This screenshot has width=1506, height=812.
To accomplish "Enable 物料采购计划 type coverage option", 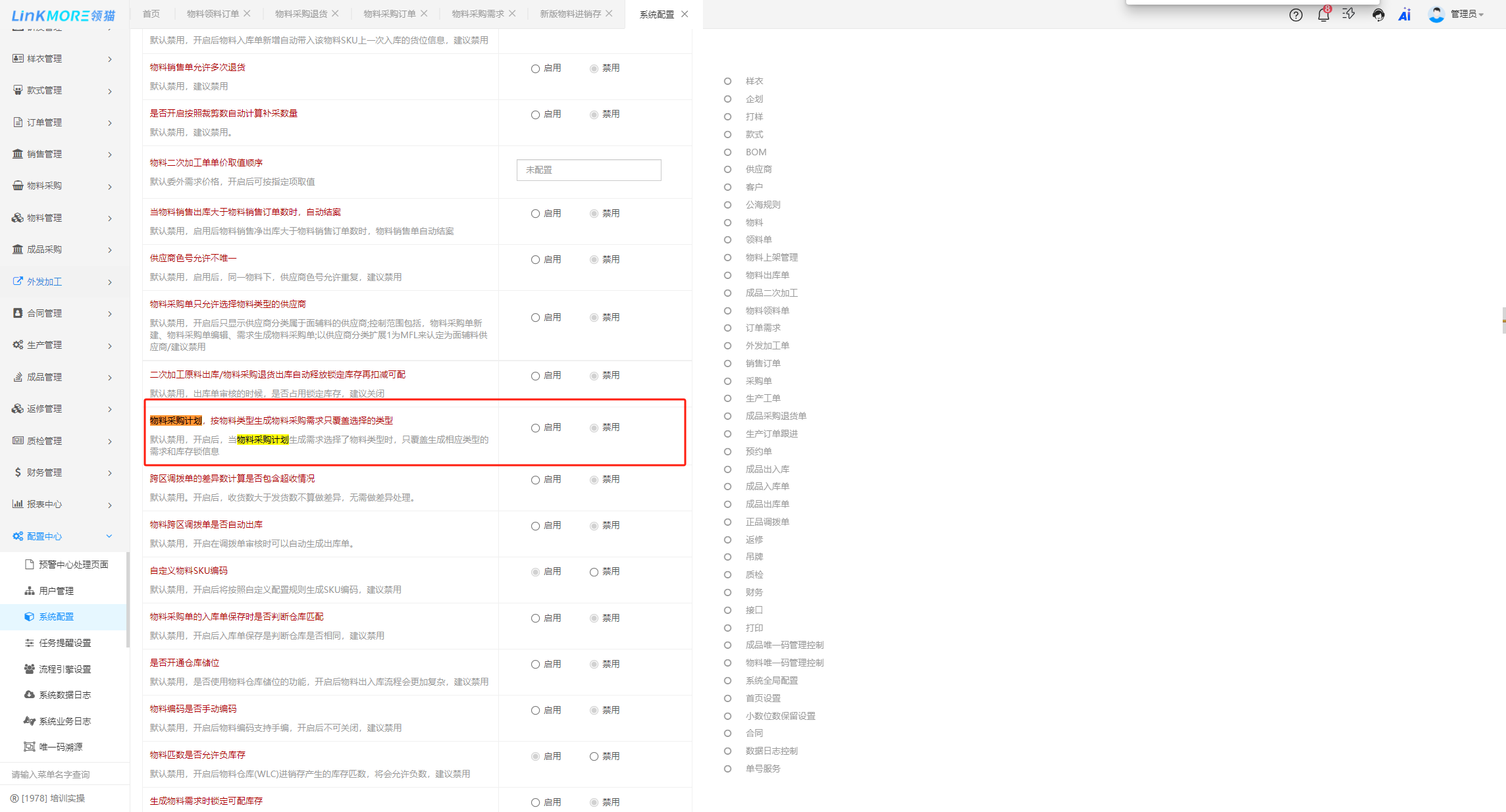I will [535, 428].
